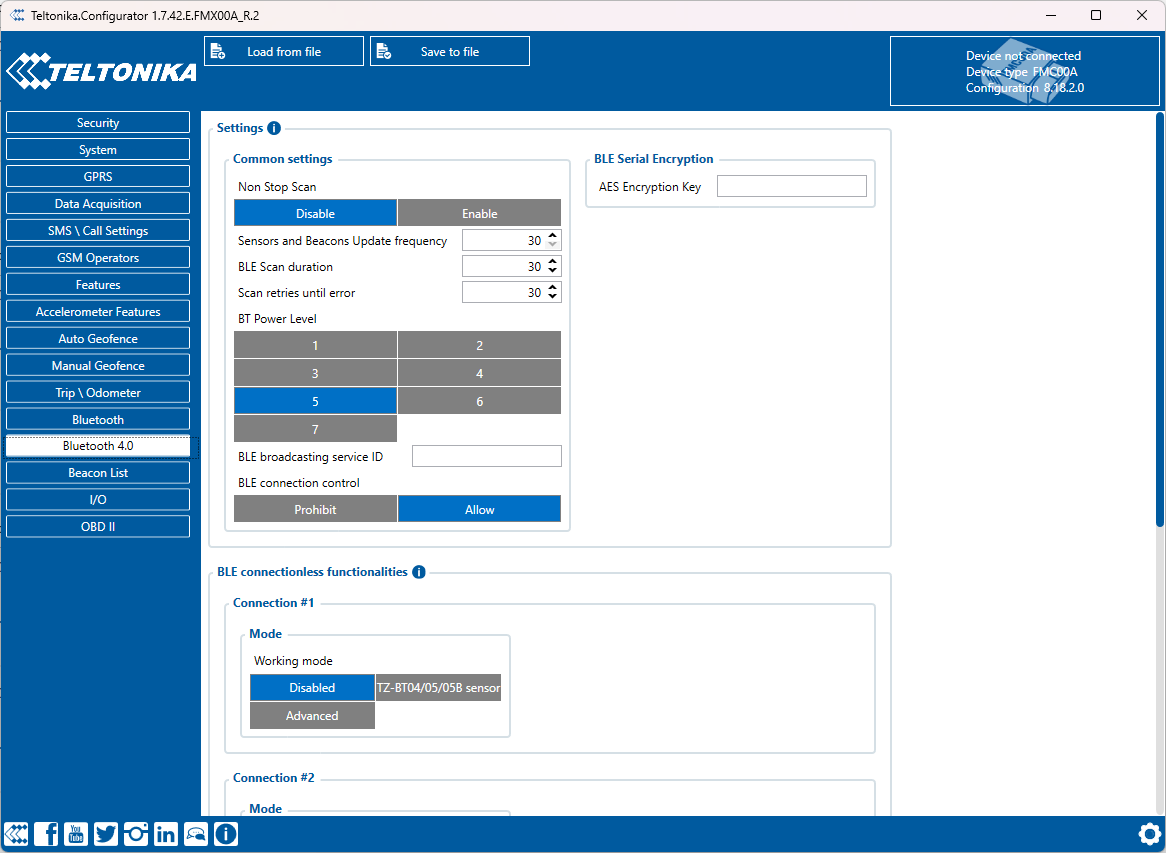This screenshot has width=1166, height=853.
Task: Set Non Stop Scan to Enable
Action: [x=480, y=213]
